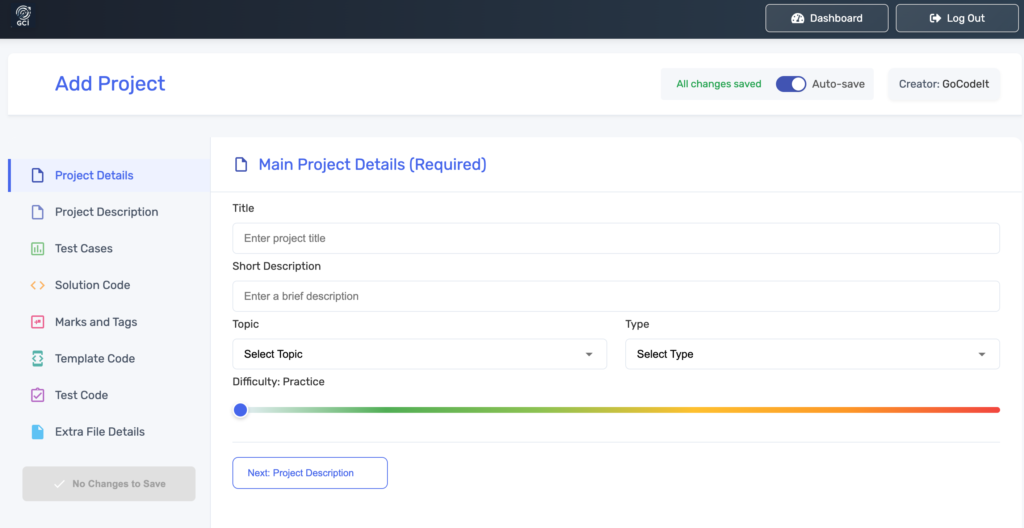This screenshot has height=528, width=1024.
Task: Click the Marks and Tags icon
Action: tap(38, 322)
